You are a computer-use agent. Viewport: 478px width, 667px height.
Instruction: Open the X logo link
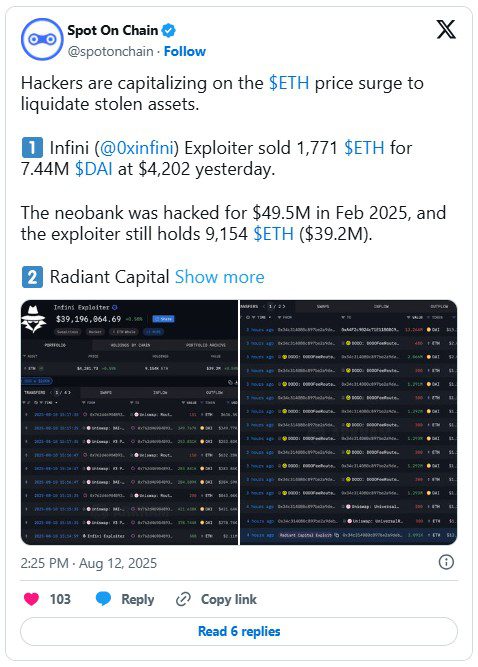[446, 29]
